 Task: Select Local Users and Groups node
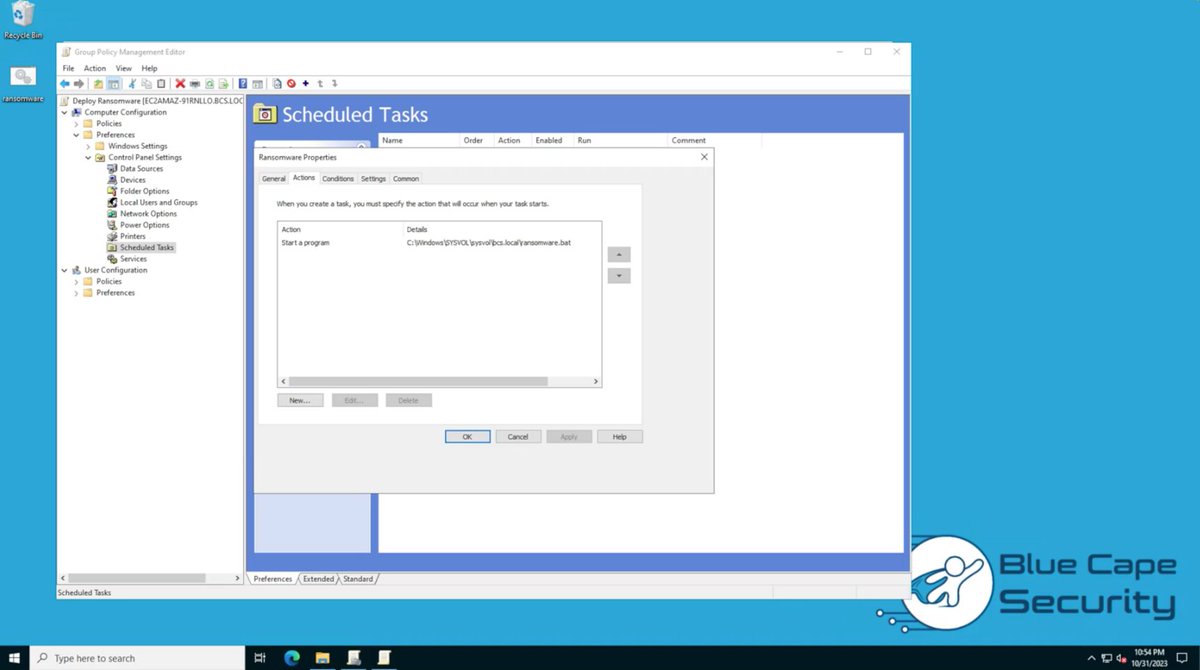158,203
